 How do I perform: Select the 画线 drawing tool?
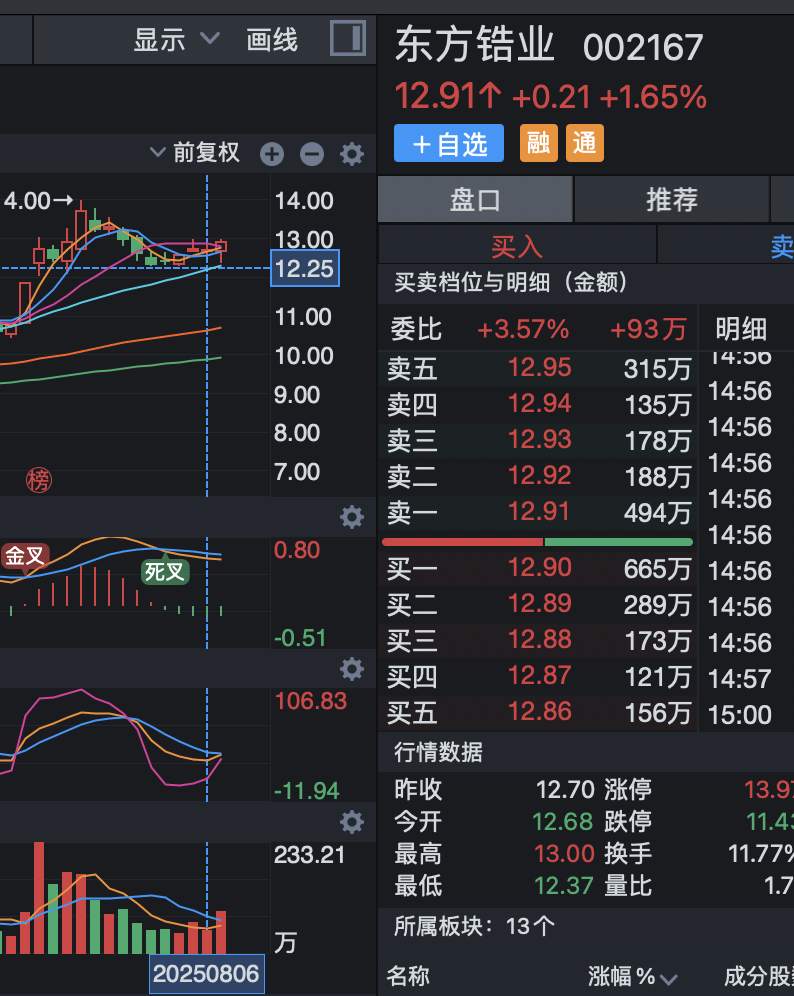272,39
